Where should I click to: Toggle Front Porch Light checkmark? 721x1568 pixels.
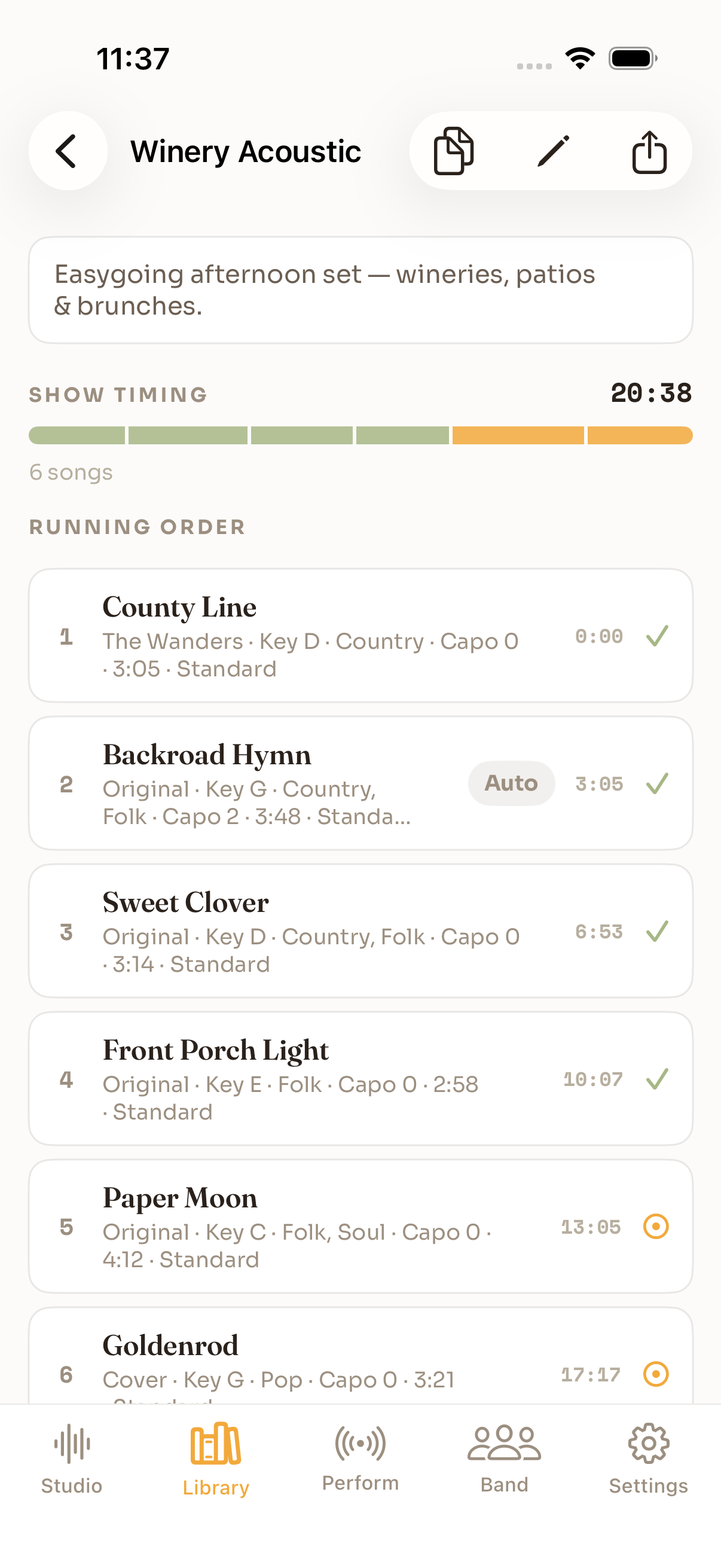click(x=657, y=1079)
